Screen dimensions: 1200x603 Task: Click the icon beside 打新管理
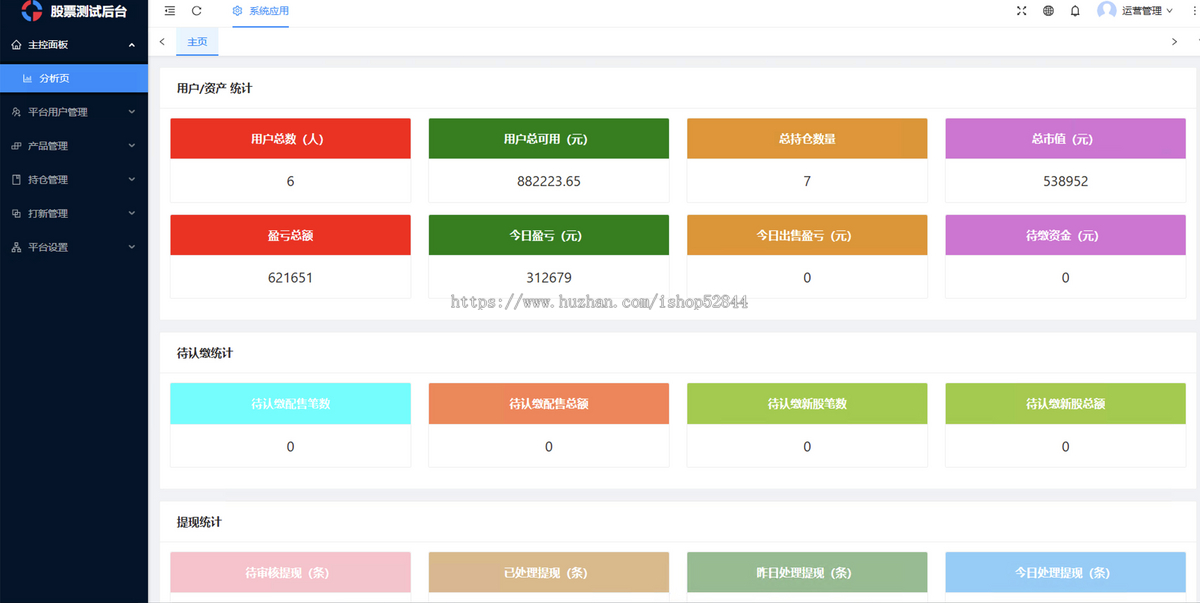(x=16, y=214)
